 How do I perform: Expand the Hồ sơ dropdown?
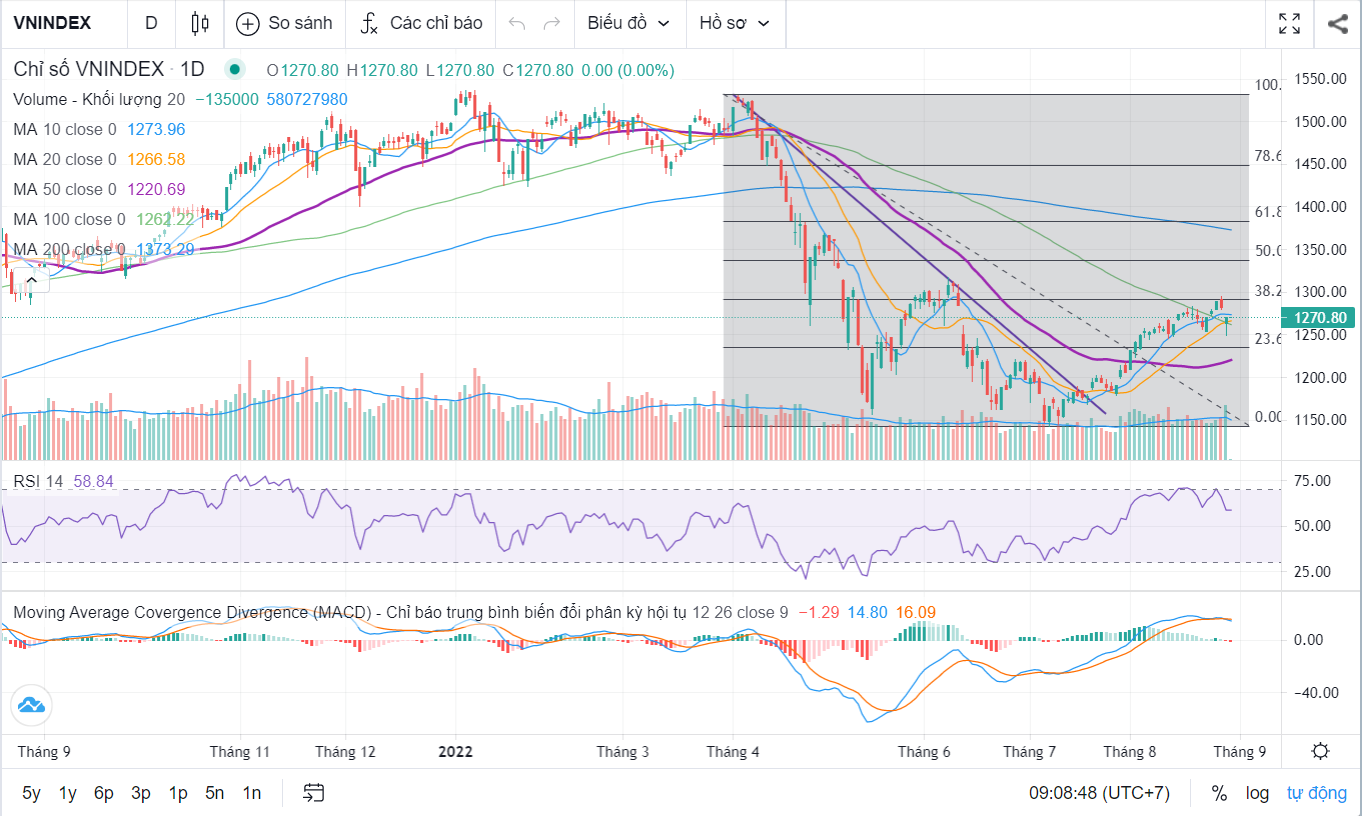tap(735, 23)
